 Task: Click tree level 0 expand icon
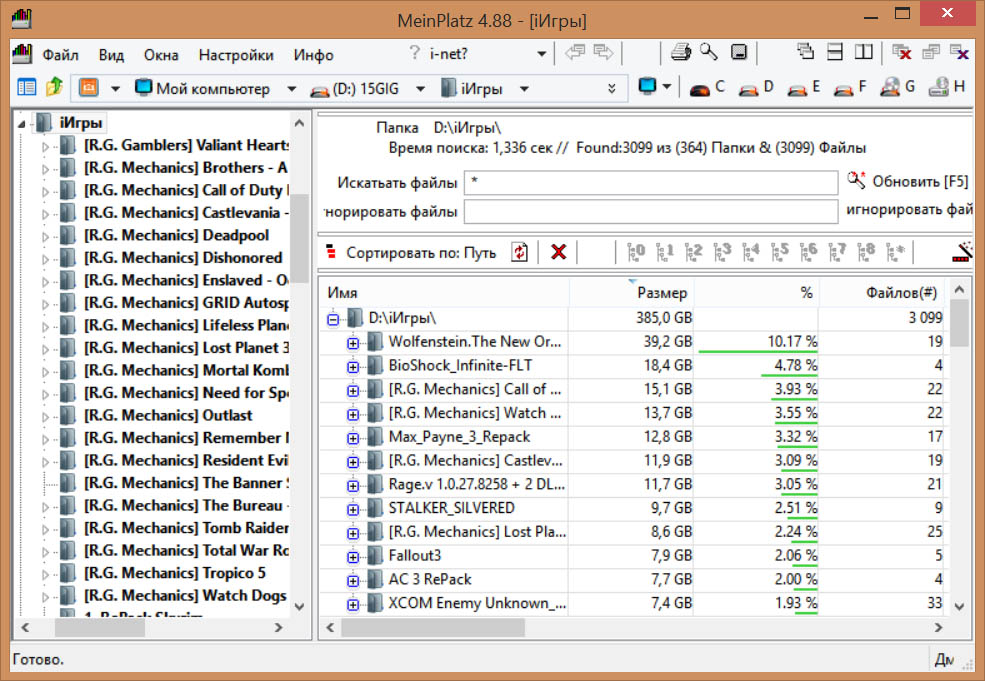636,252
